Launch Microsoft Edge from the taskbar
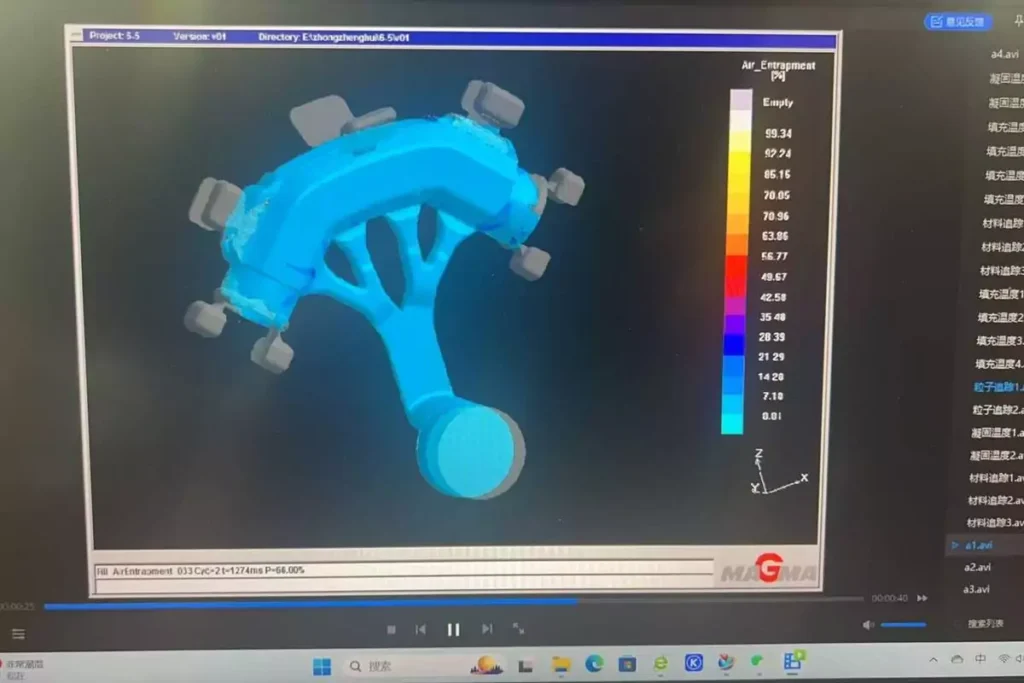The height and width of the screenshot is (683, 1024). click(595, 663)
